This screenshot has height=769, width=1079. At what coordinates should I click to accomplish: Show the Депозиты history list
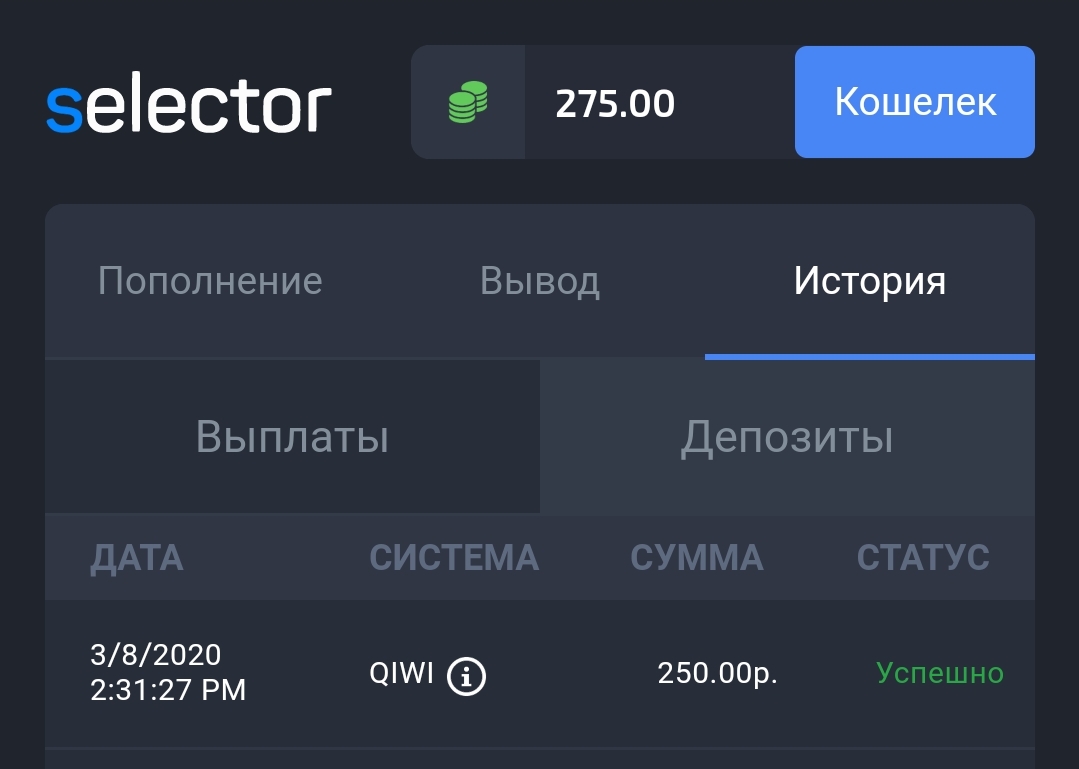point(787,437)
